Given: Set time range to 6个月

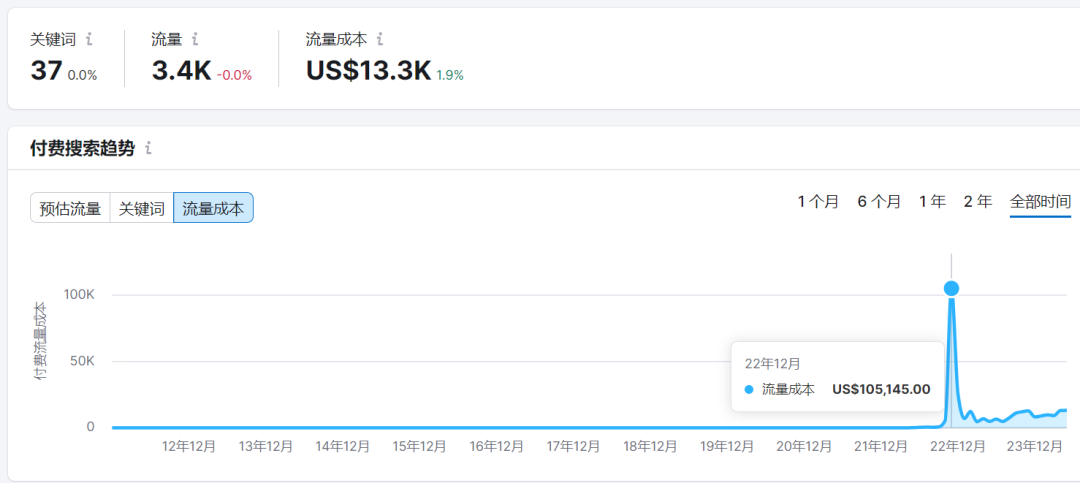Looking at the screenshot, I should [879, 201].
